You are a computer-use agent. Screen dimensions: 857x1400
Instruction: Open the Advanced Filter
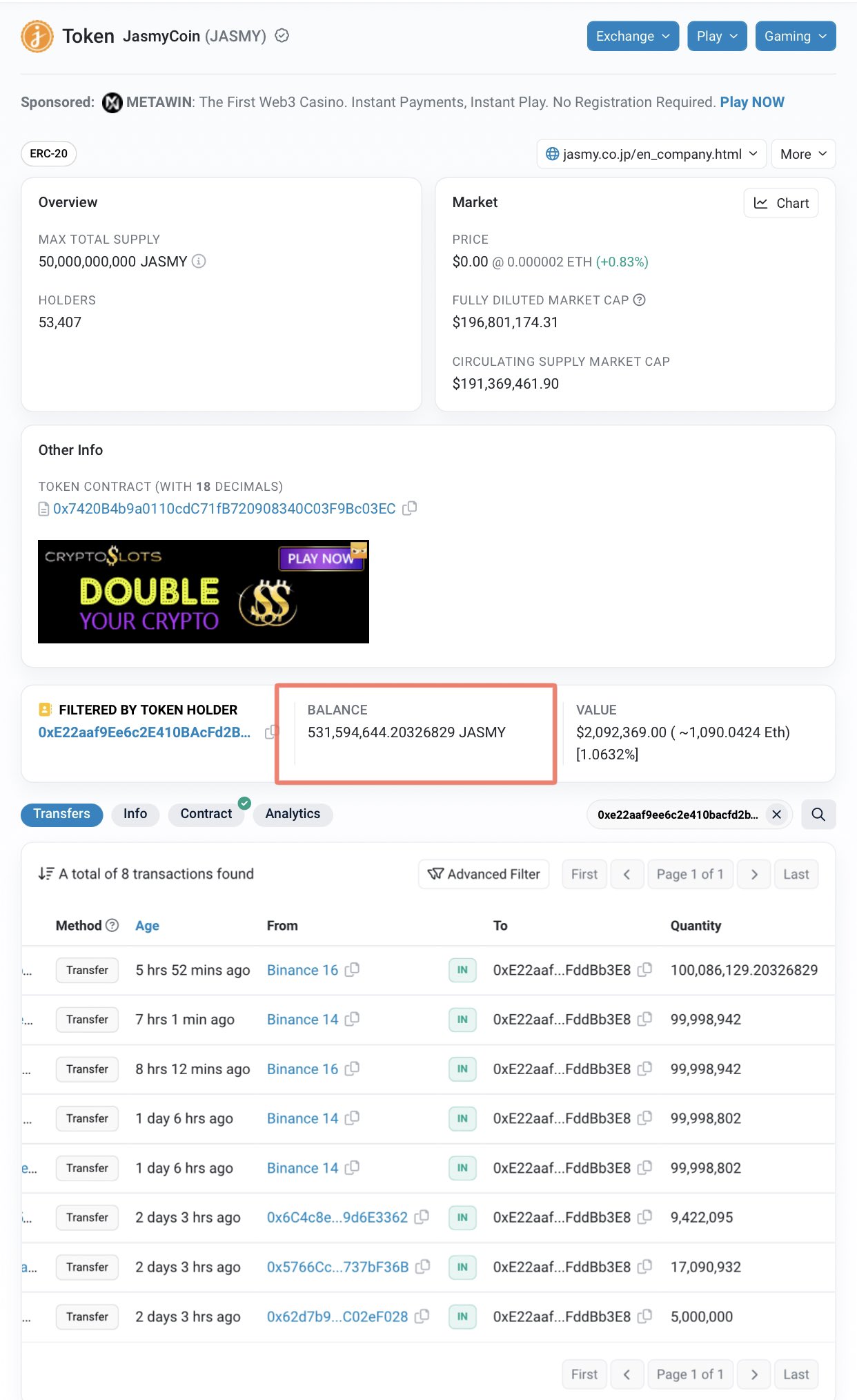(484, 874)
